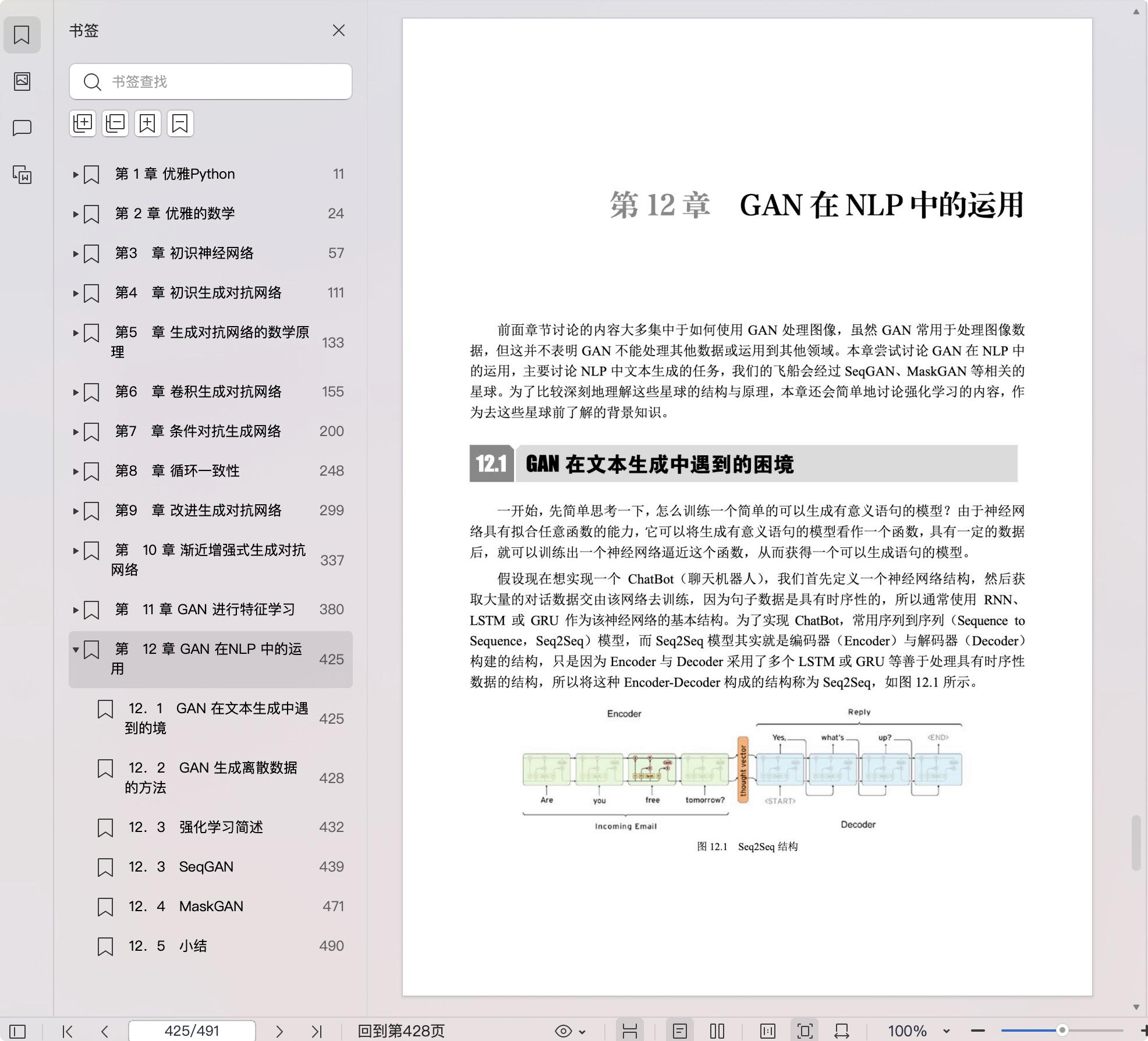
Task: Adjust the zoom slider handle
Action: tap(1062, 1031)
